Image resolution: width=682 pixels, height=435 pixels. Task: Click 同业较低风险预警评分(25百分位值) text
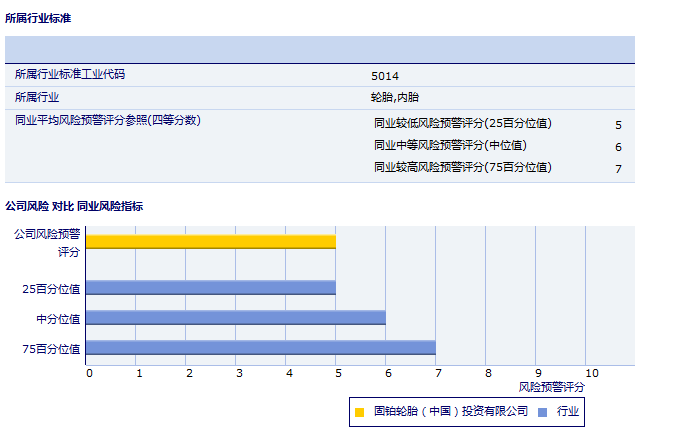pos(462,124)
